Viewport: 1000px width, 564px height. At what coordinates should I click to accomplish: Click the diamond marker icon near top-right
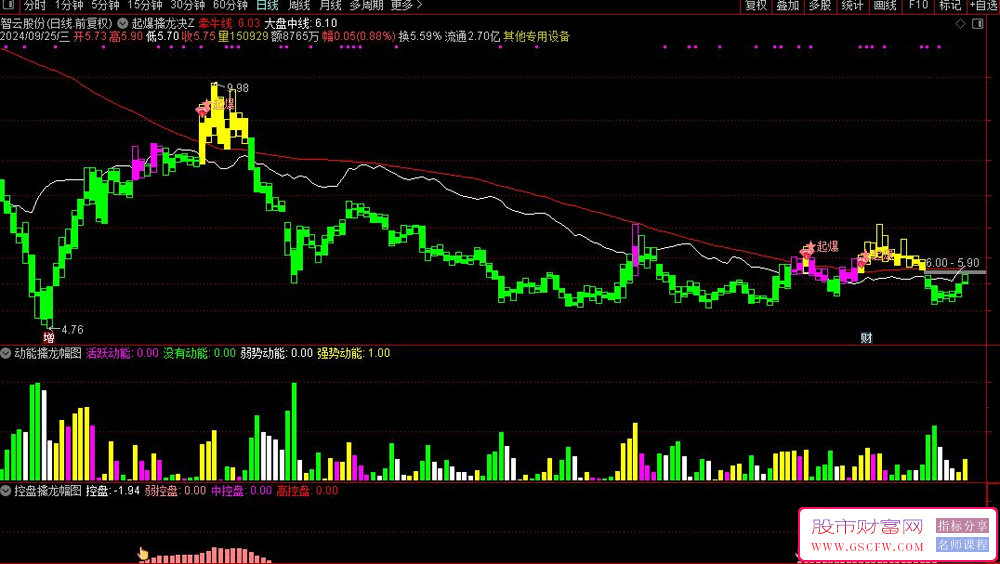click(x=960, y=24)
